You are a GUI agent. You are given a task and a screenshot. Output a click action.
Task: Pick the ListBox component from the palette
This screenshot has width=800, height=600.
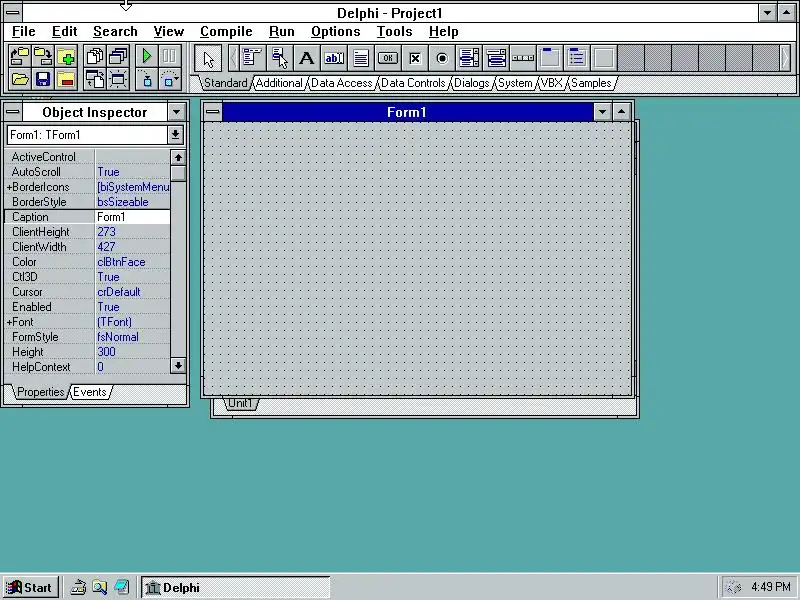tap(469, 58)
